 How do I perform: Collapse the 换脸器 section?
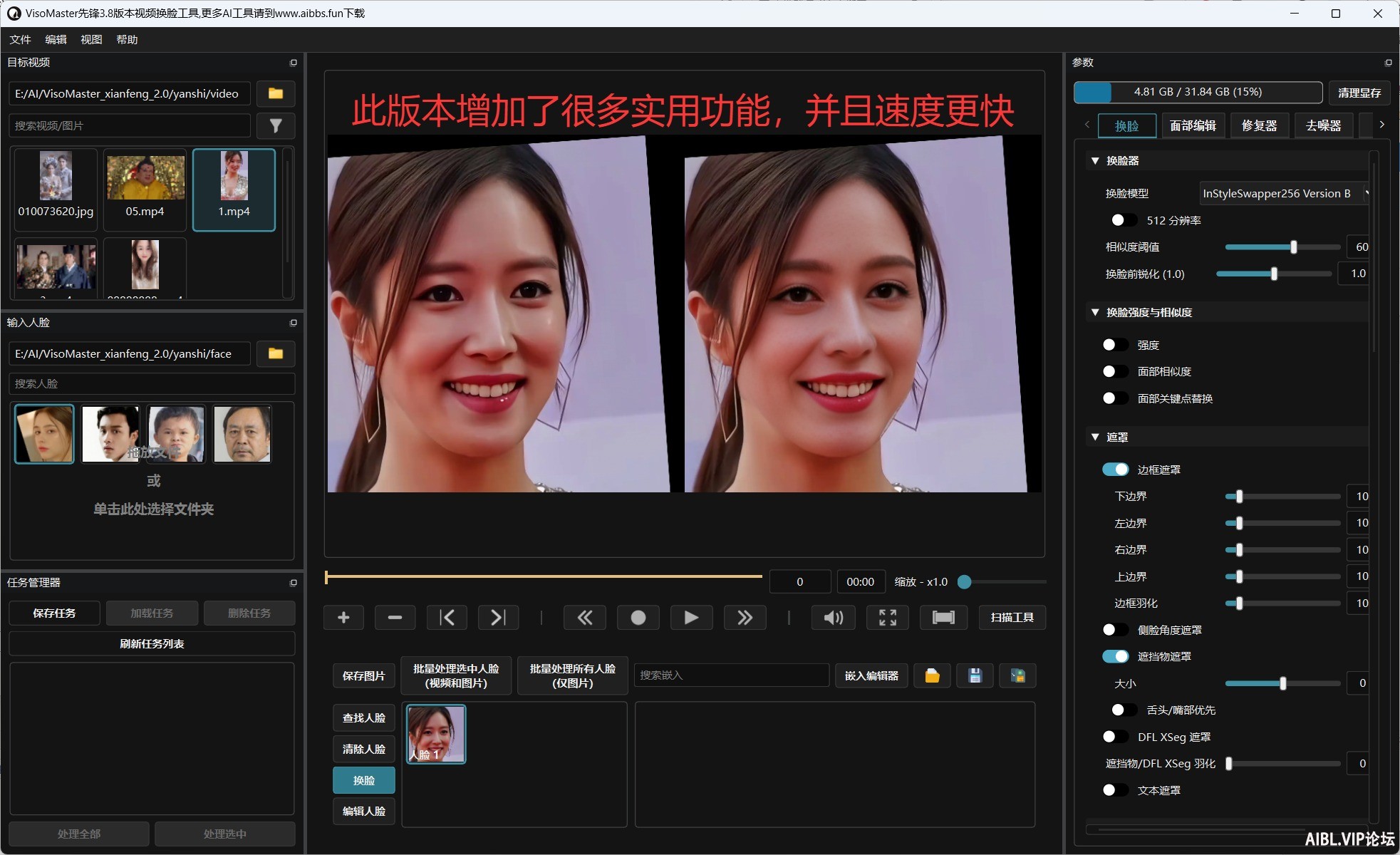[1095, 161]
